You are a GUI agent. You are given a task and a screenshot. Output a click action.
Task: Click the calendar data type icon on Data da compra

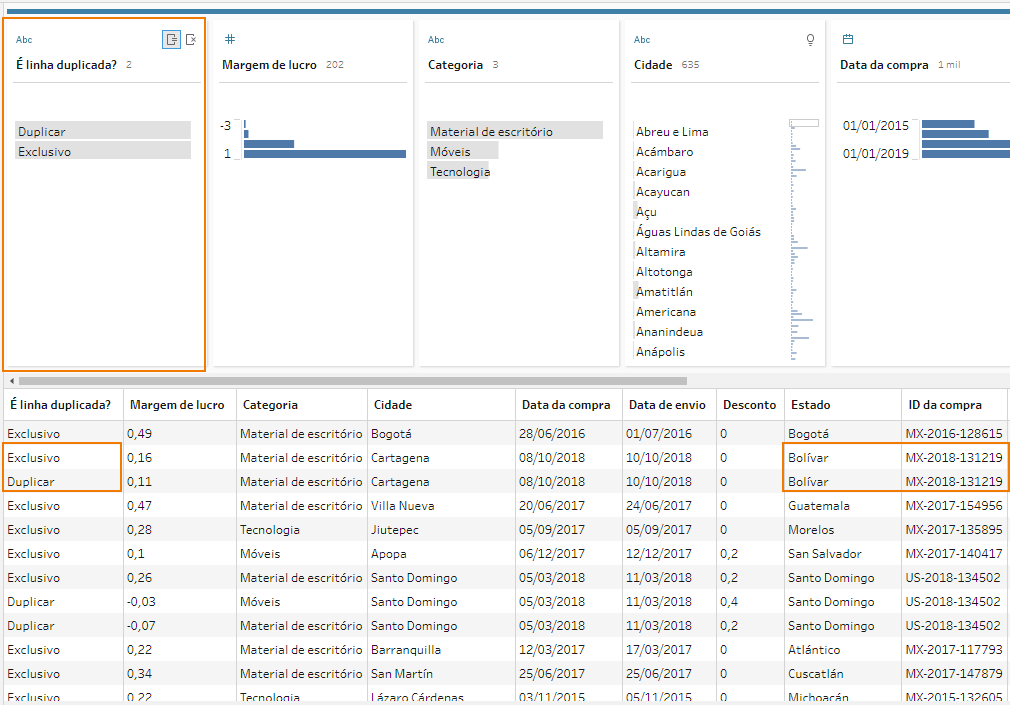point(848,39)
